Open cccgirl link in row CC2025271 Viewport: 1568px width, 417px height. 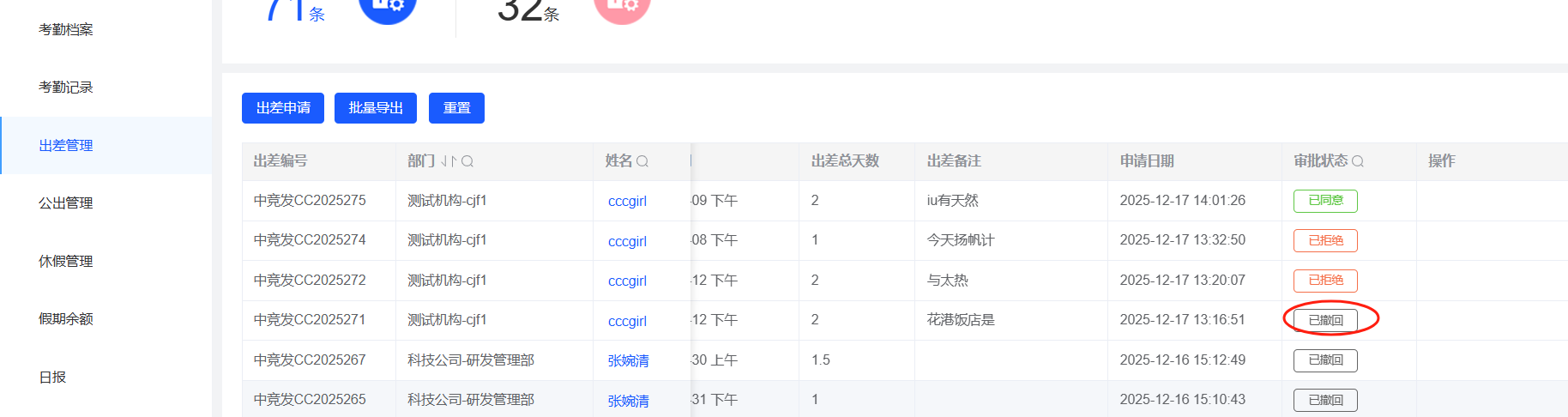[627, 321]
